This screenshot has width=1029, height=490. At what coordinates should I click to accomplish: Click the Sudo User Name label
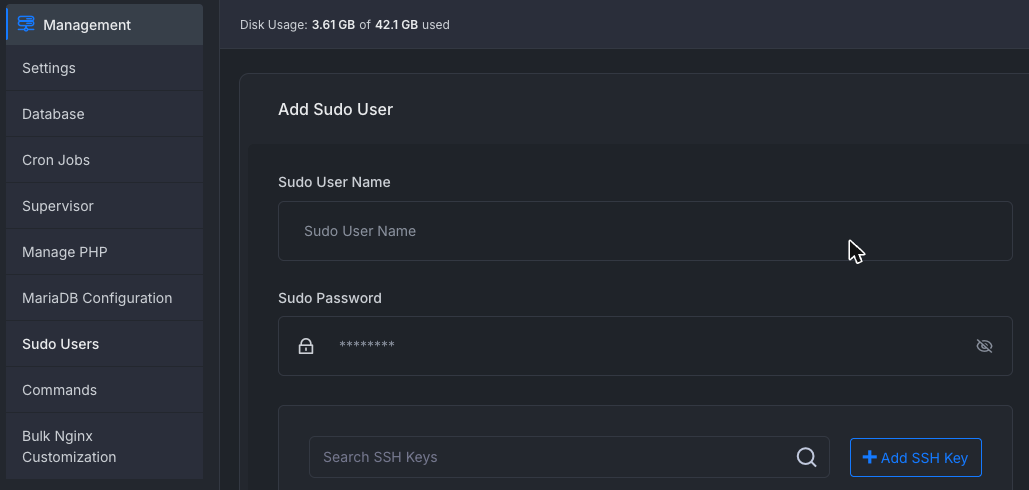click(x=334, y=182)
